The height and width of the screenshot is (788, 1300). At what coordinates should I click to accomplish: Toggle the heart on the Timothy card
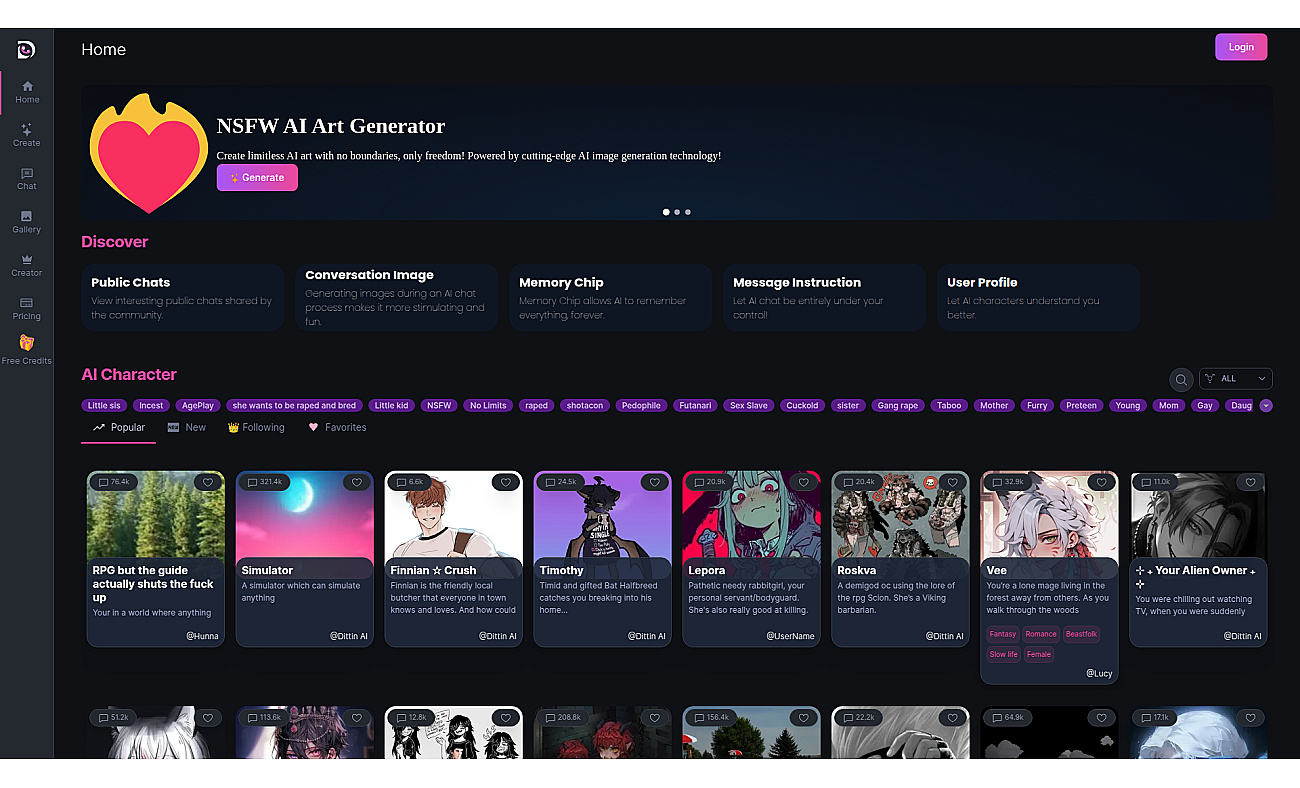tap(655, 482)
